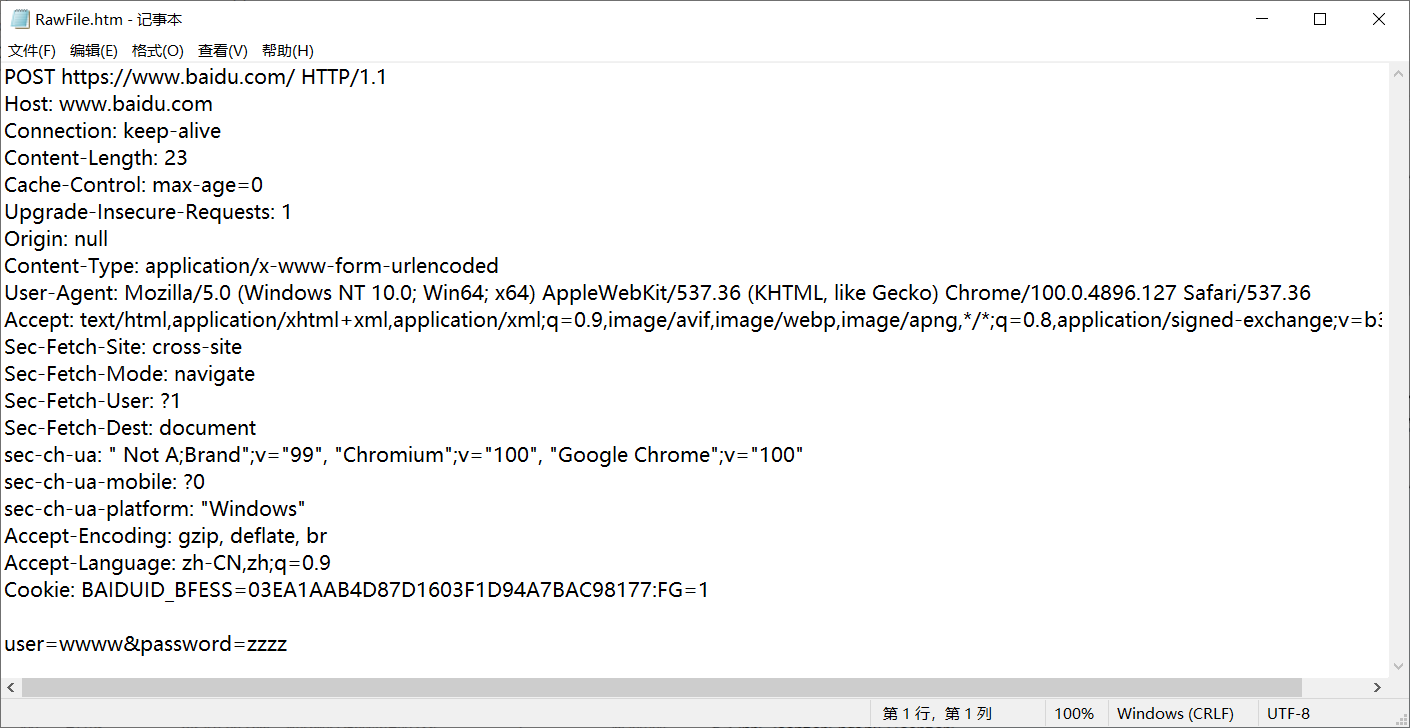Open the 编辑(E) menu
The width and height of the screenshot is (1410, 728).
coord(94,51)
